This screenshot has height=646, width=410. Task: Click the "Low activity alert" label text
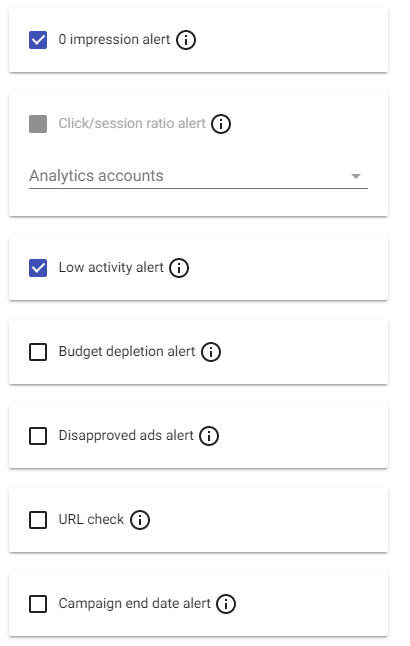111,267
